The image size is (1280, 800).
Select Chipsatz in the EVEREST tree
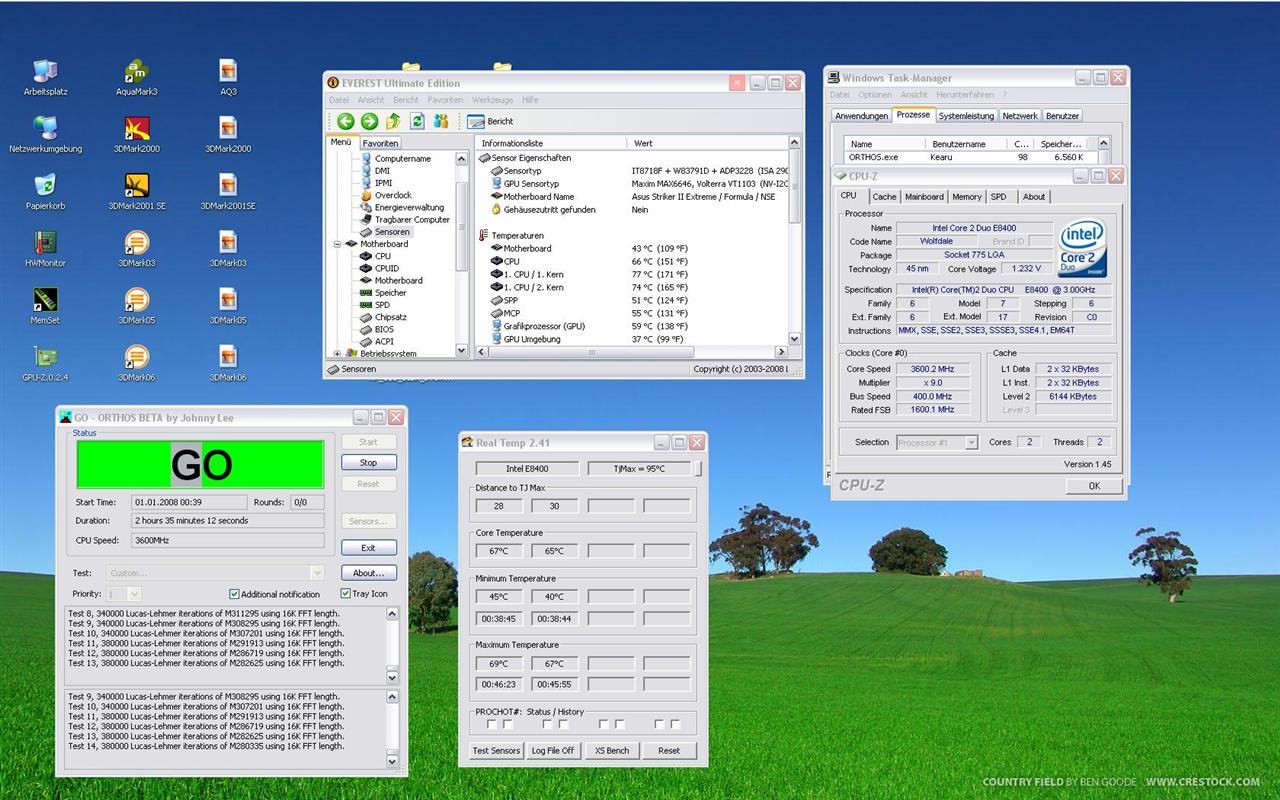click(390, 317)
